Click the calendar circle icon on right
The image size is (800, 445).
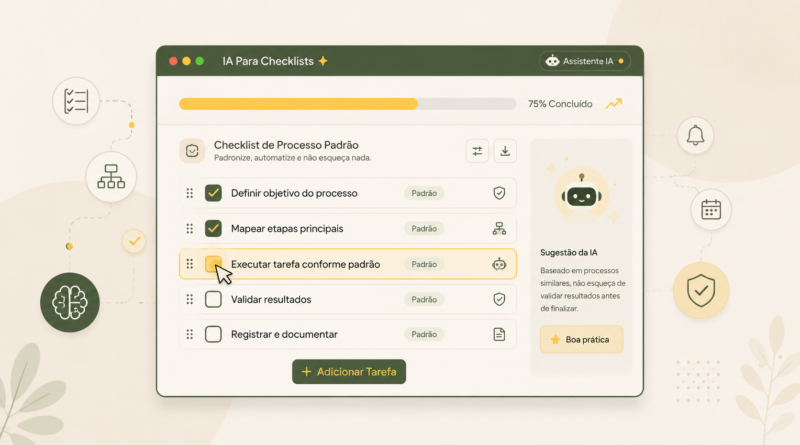[x=711, y=210]
